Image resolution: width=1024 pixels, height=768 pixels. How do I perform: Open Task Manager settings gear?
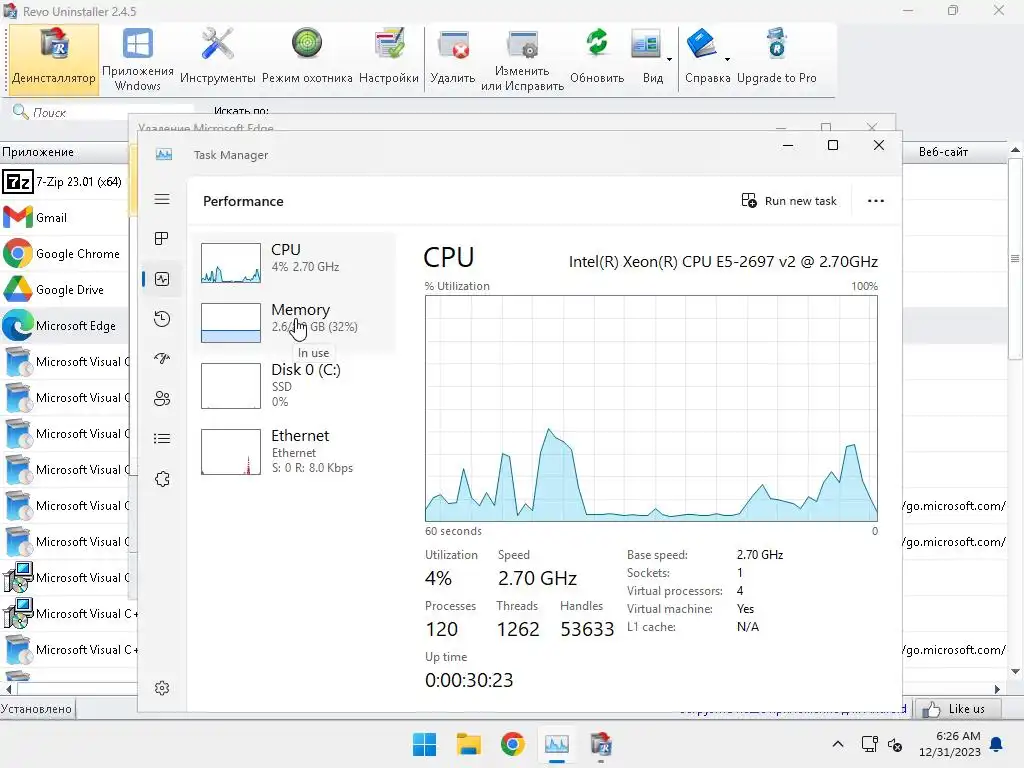tap(162, 688)
